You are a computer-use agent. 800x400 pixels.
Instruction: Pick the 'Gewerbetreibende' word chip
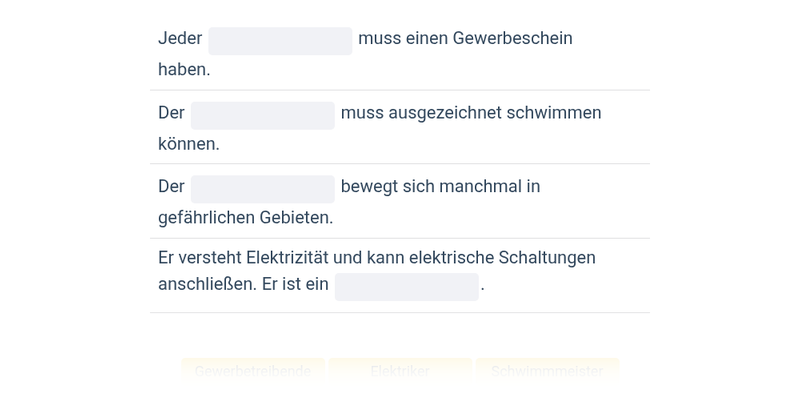253,371
